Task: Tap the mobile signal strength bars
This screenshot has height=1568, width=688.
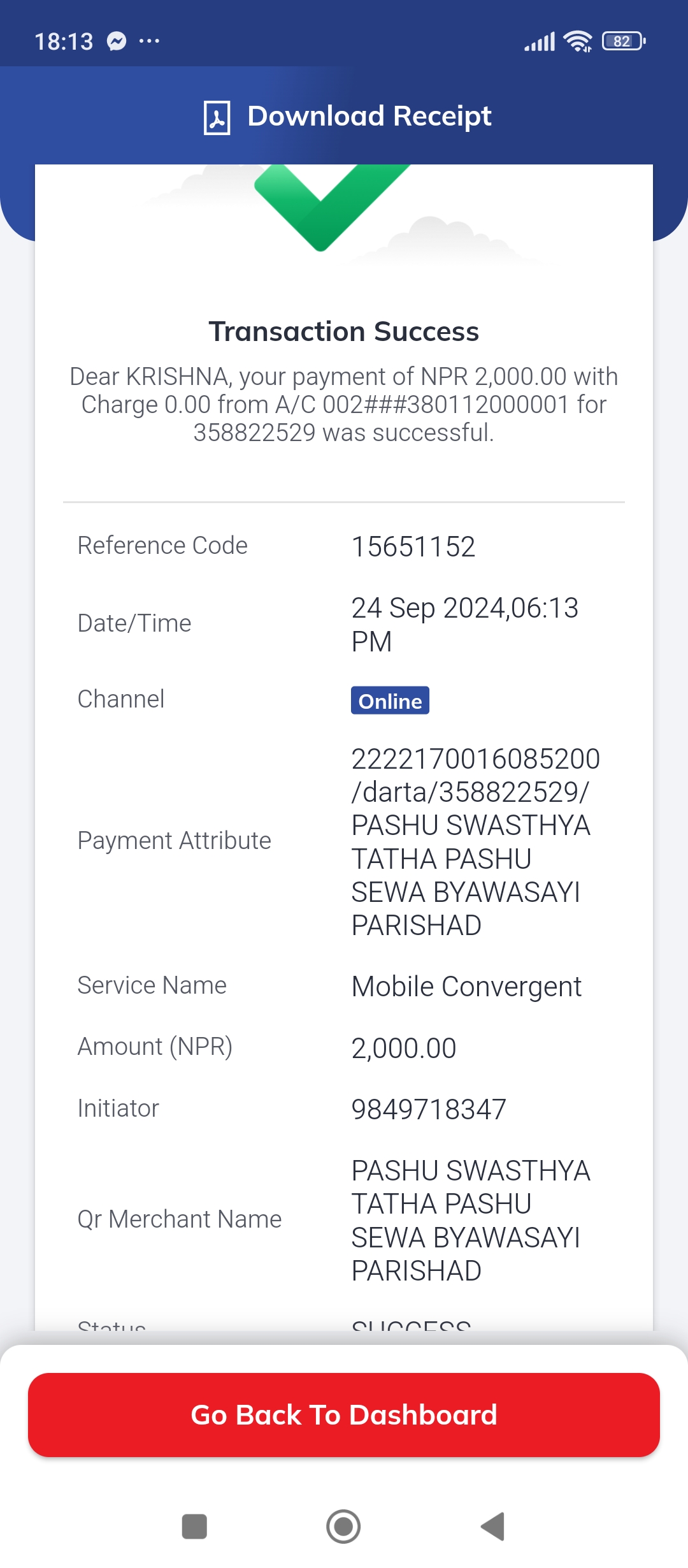Action: (x=540, y=41)
